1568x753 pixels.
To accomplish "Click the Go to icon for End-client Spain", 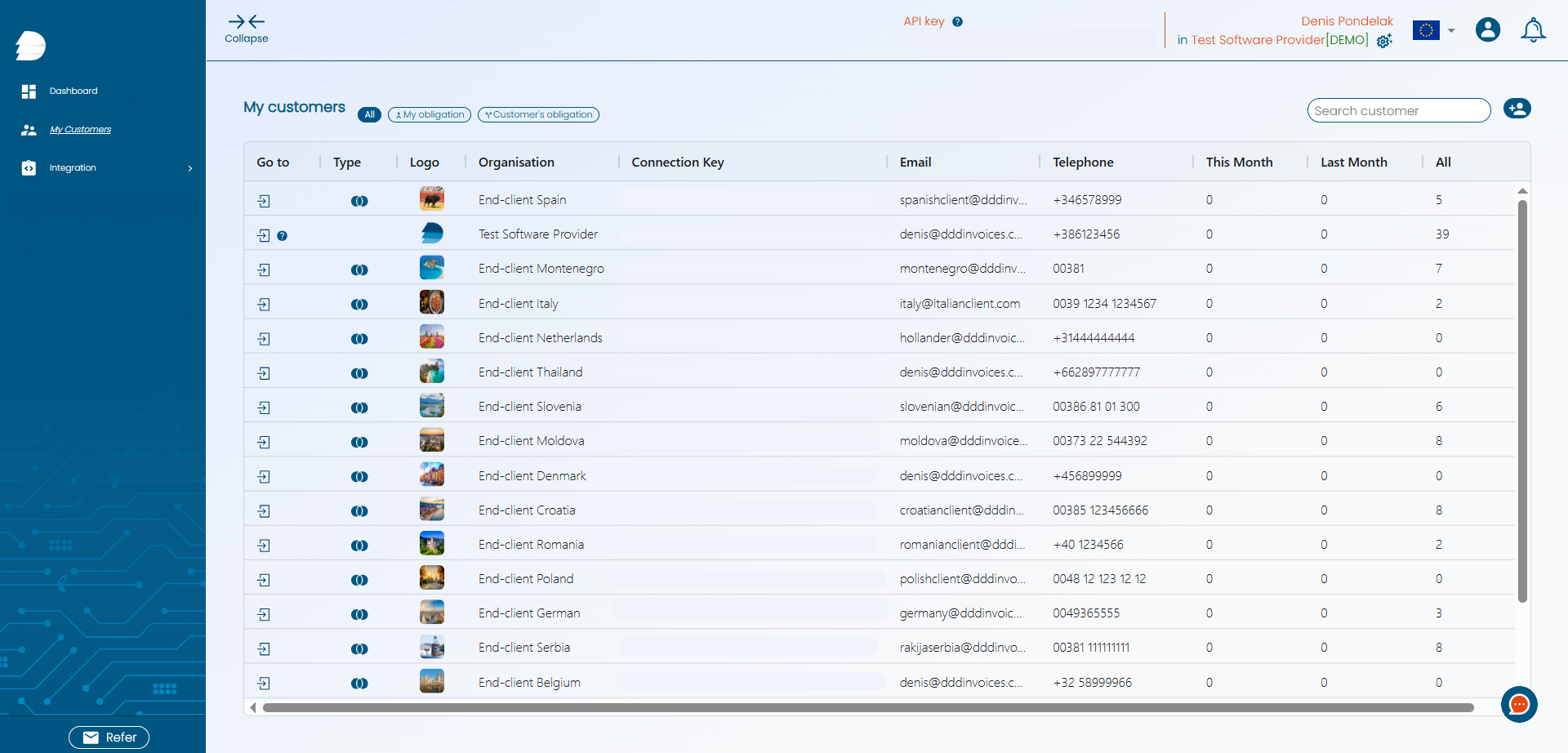I will pyautogui.click(x=264, y=201).
